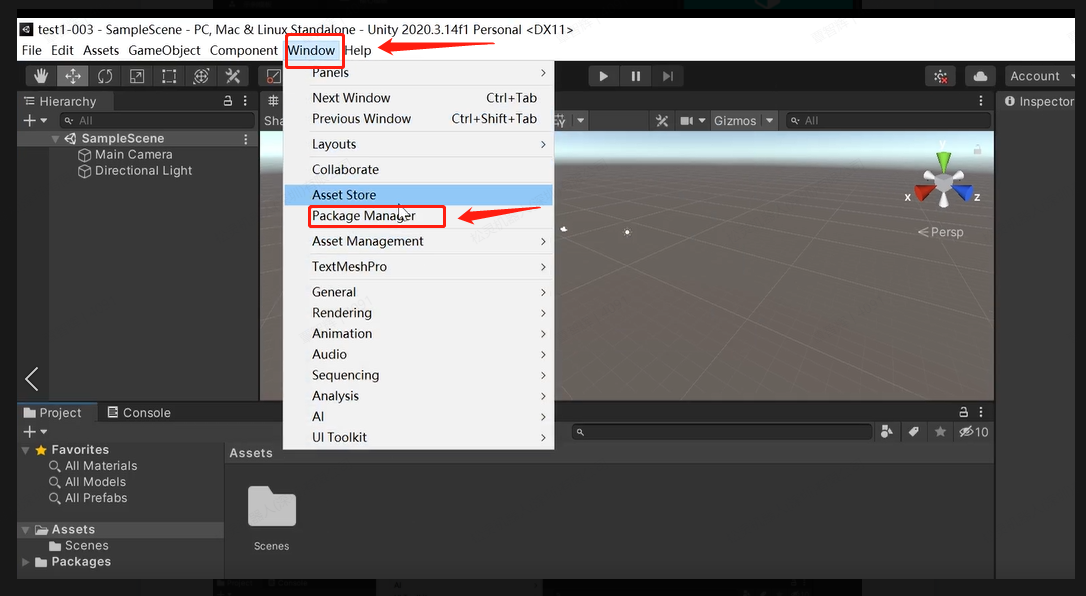Open the Component menu

tap(244, 50)
